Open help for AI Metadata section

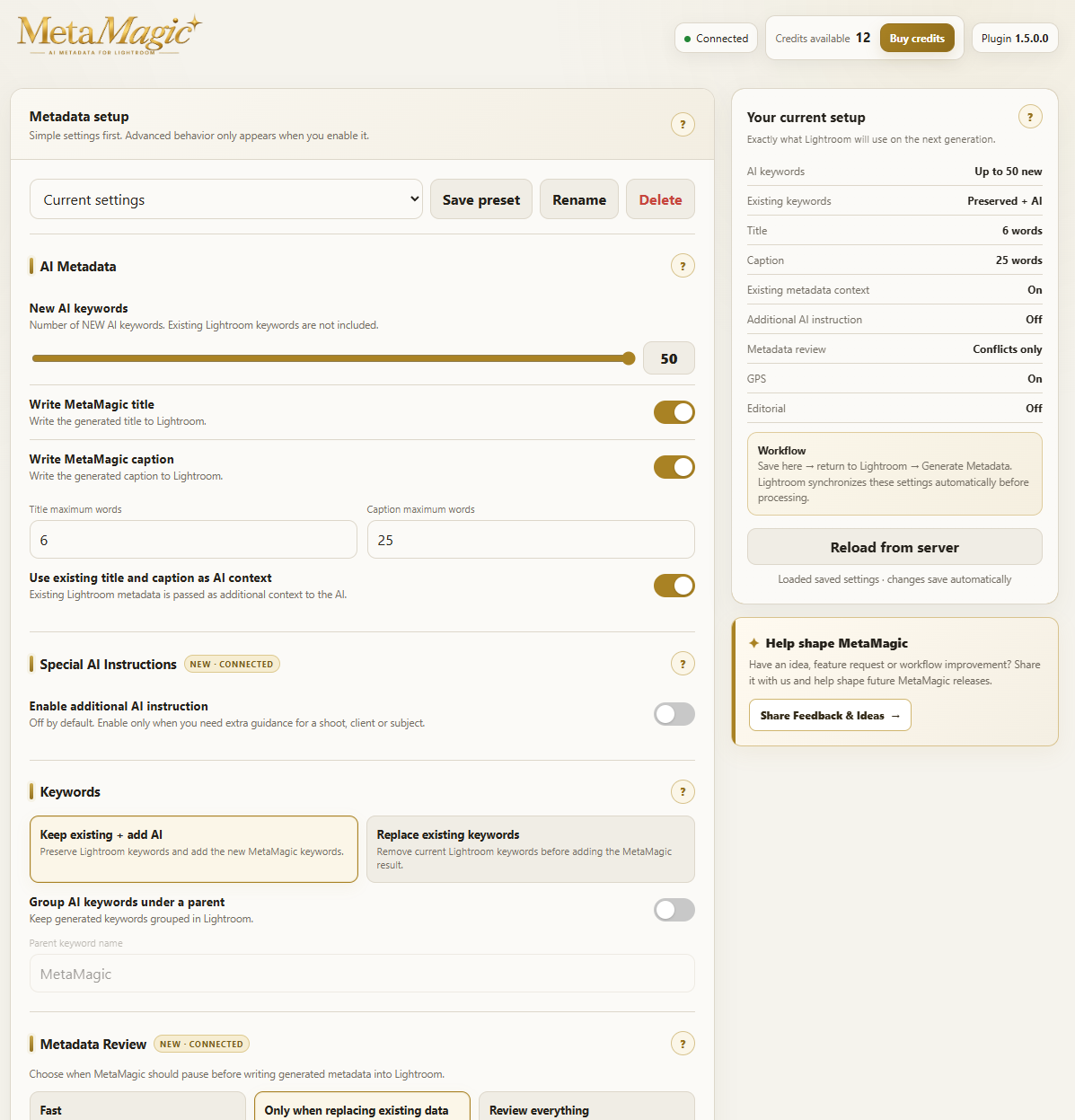click(x=683, y=266)
